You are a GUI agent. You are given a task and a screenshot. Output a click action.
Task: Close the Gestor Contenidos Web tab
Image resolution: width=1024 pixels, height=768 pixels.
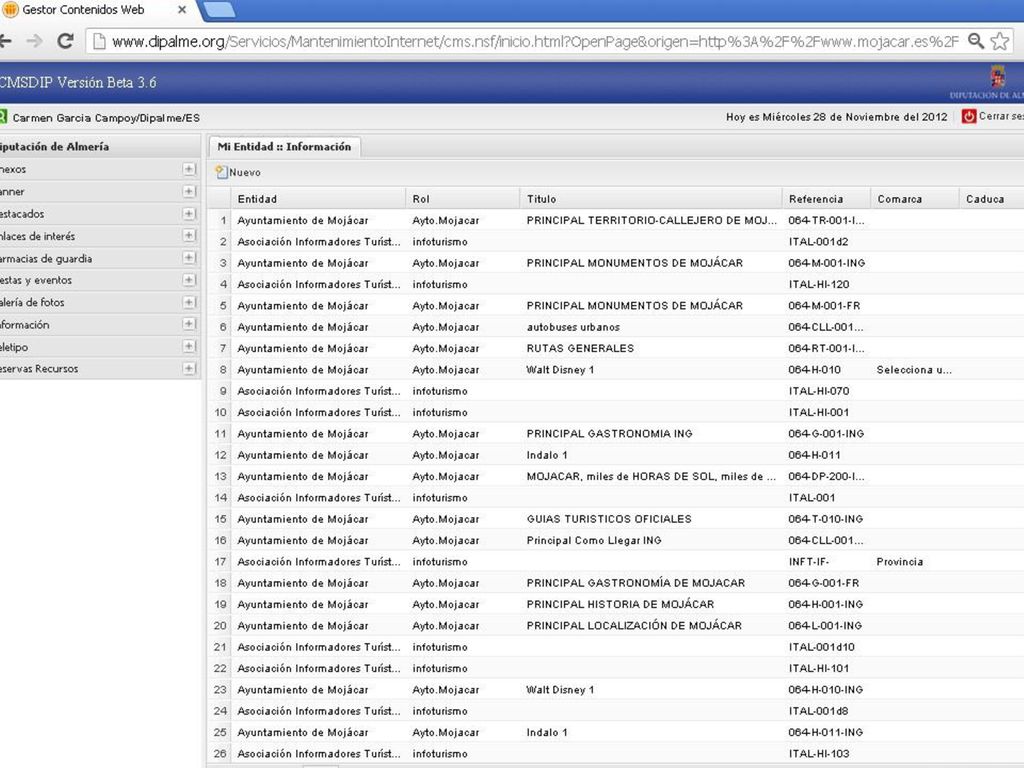pos(182,10)
